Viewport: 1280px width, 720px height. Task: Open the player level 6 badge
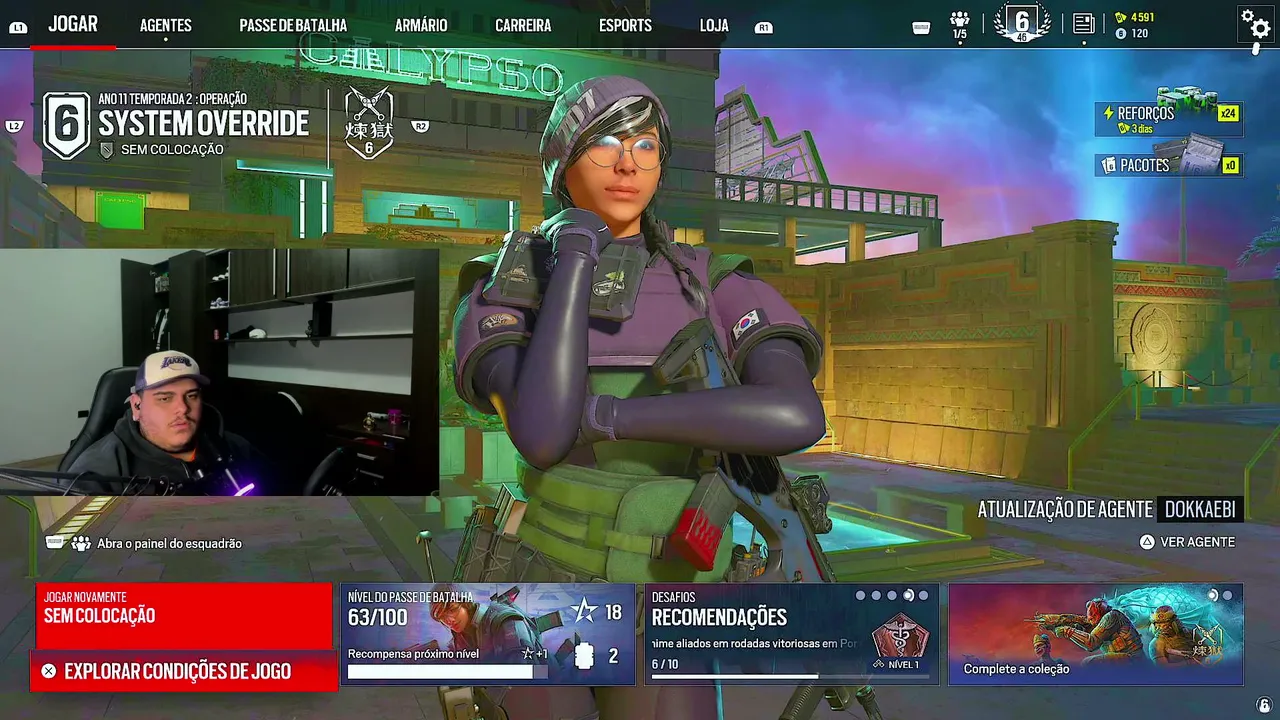coord(1022,24)
